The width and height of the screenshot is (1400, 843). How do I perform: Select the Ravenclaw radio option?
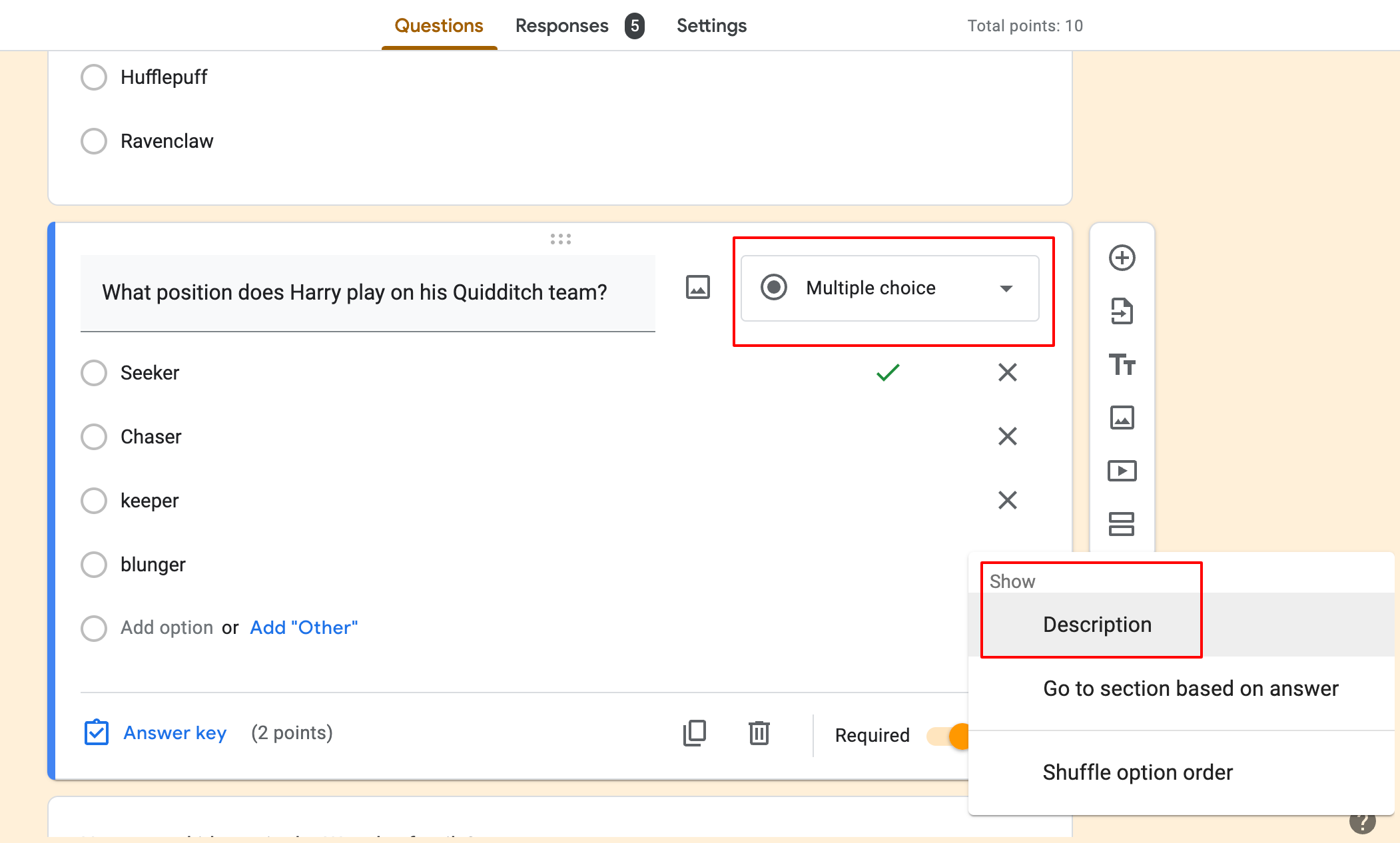(94, 141)
